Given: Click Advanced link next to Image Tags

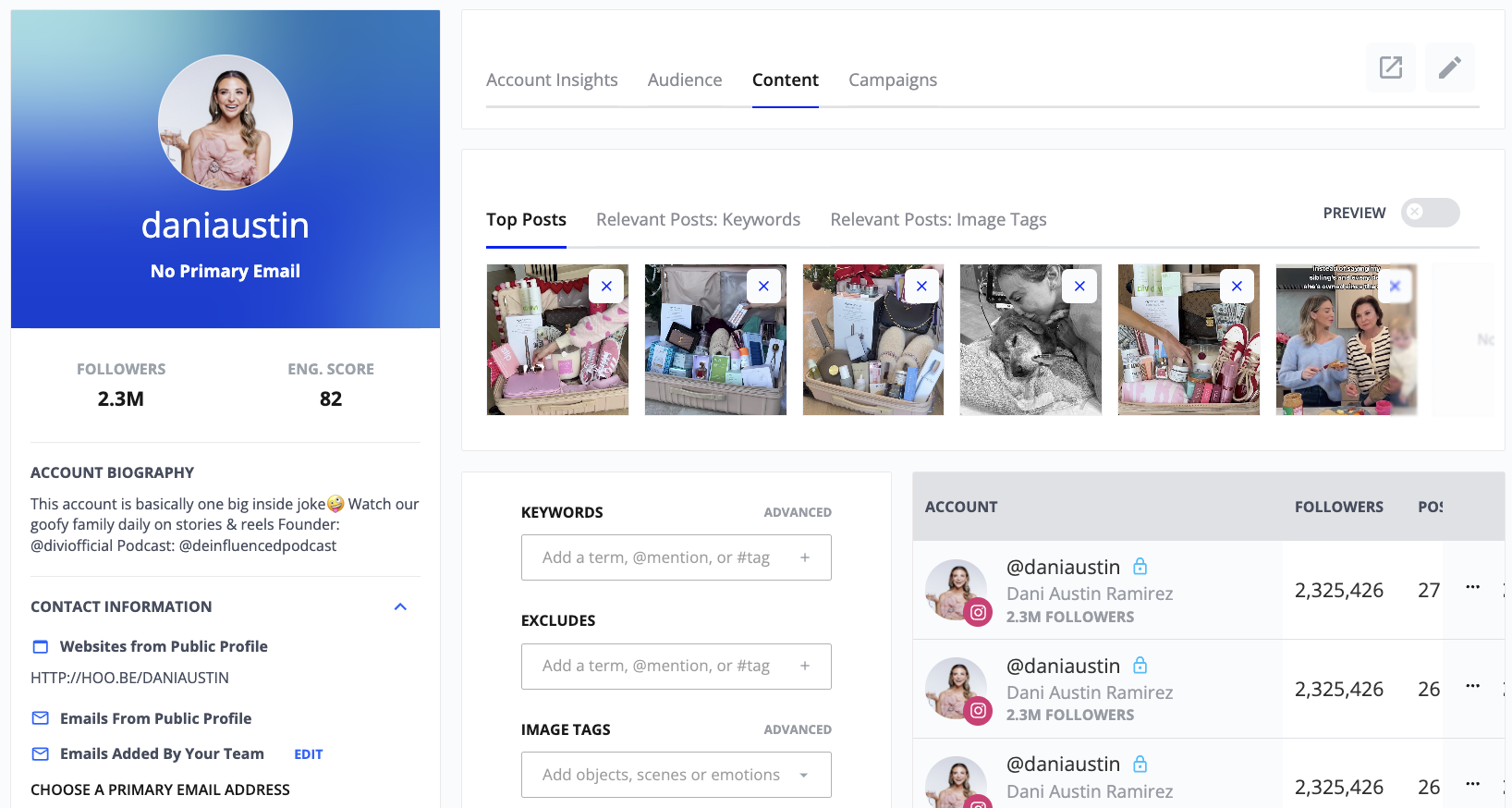Looking at the screenshot, I should [798, 729].
